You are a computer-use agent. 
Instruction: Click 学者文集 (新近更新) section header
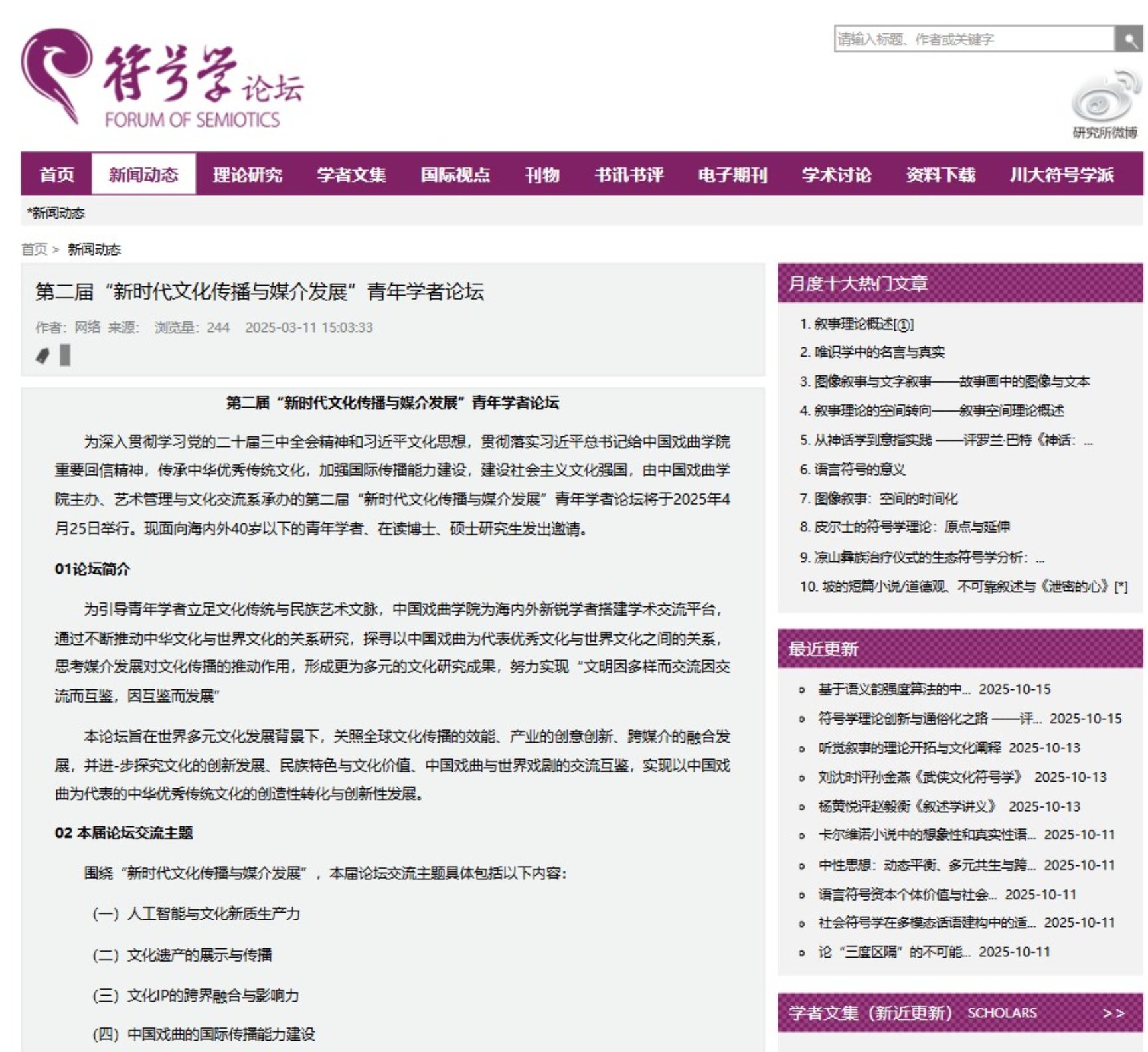870,1013
